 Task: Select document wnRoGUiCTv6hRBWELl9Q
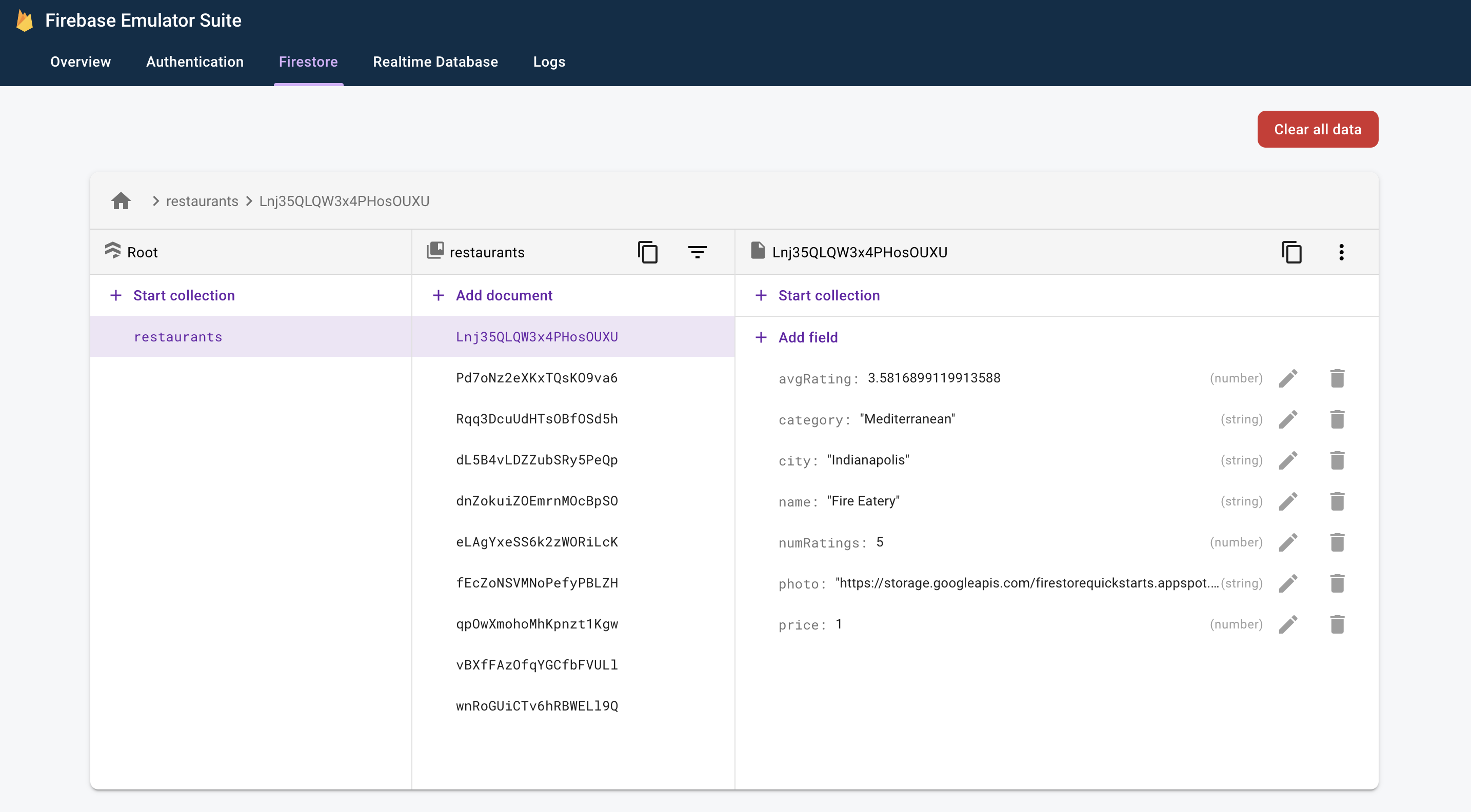(537, 705)
